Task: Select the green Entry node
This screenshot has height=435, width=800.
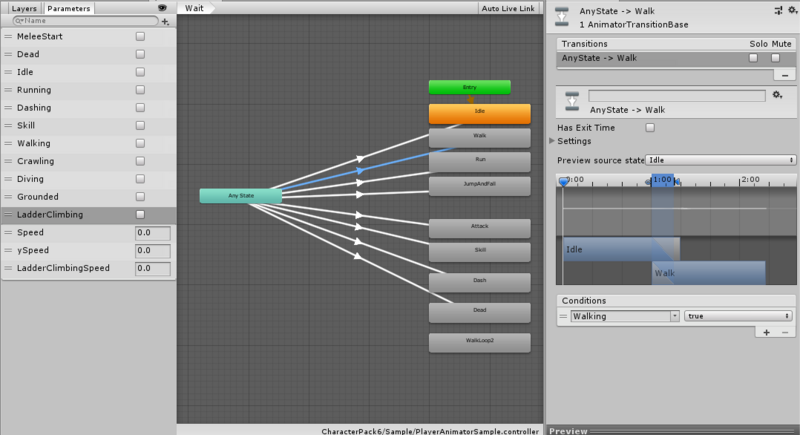Action: (469, 87)
